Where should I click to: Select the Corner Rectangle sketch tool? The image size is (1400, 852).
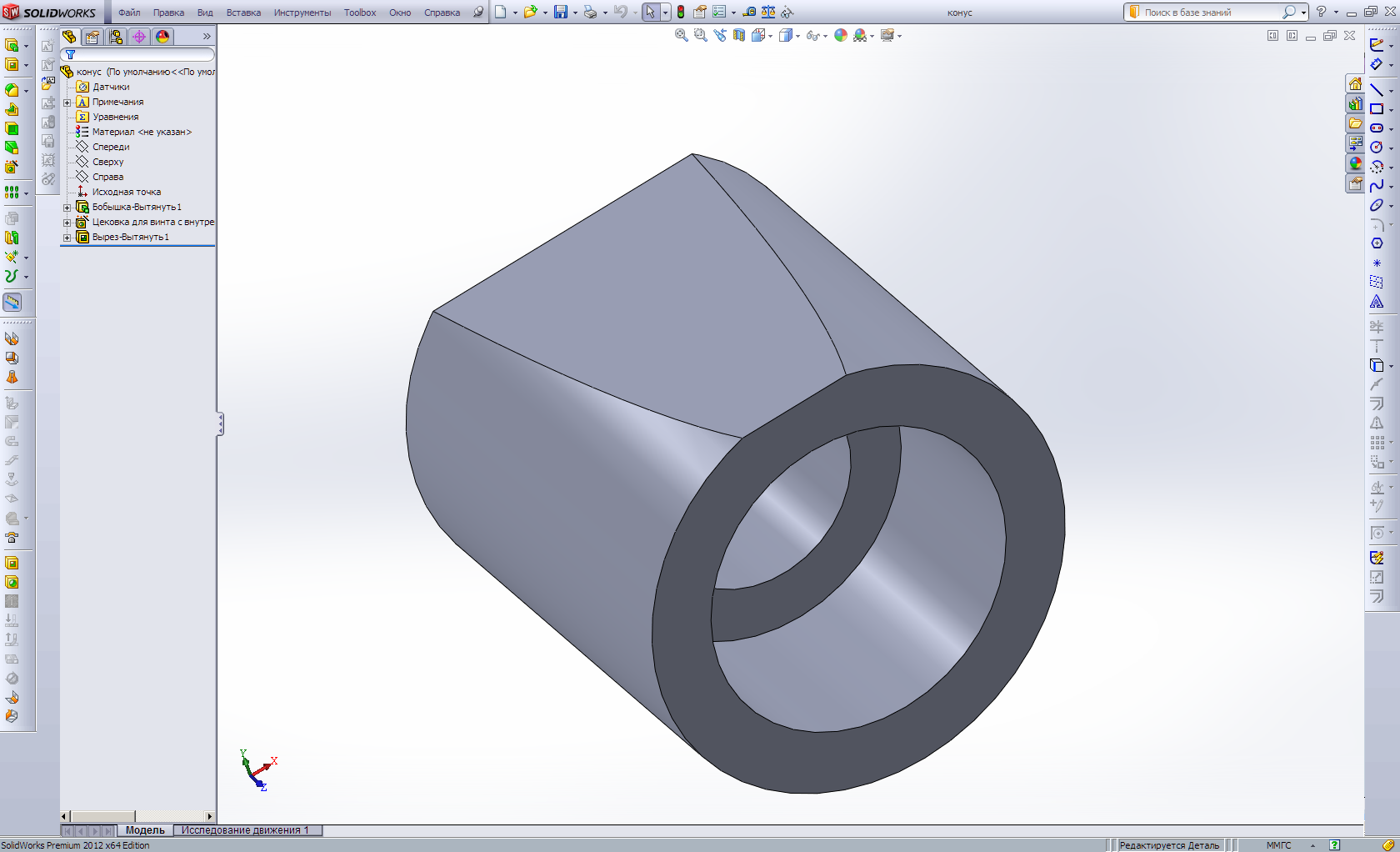1377,109
